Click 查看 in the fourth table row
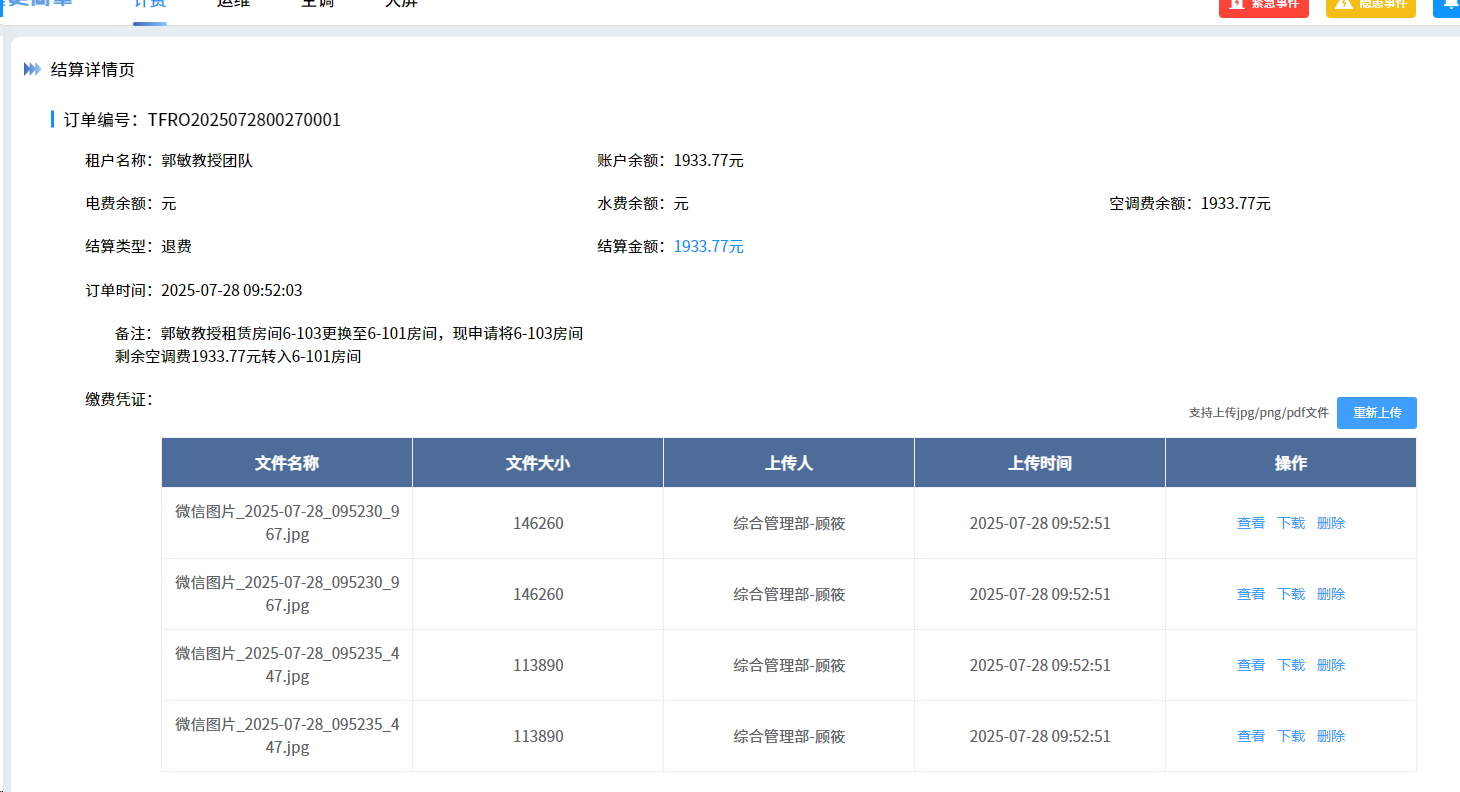This screenshot has width=1460, height=792. click(x=1250, y=736)
